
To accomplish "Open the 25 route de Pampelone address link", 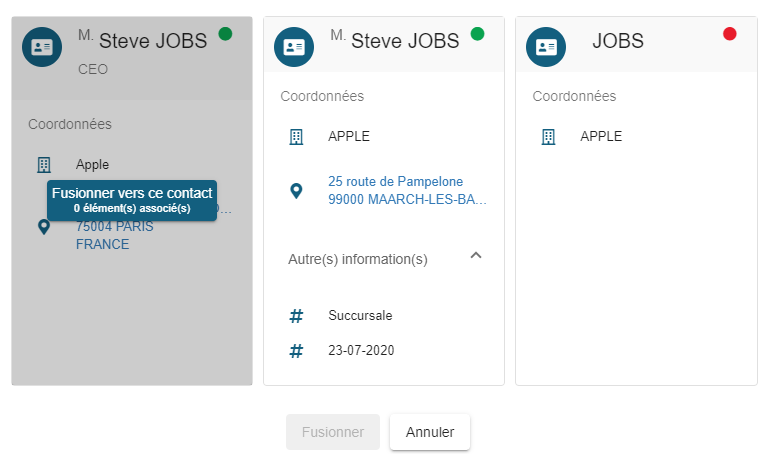I will [406, 191].
